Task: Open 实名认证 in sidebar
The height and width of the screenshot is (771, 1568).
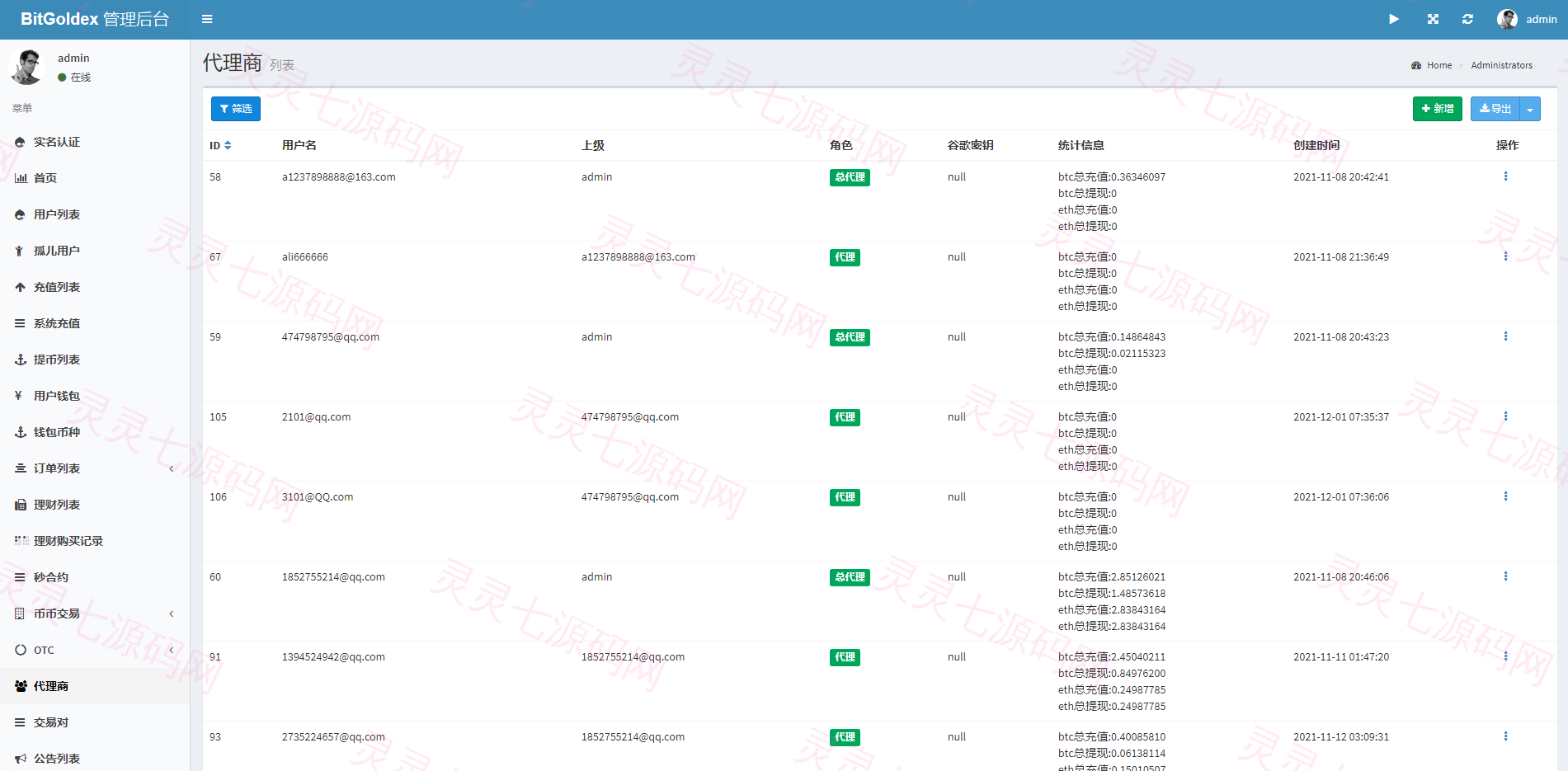Action: pyautogui.click(x=95, y=142)
